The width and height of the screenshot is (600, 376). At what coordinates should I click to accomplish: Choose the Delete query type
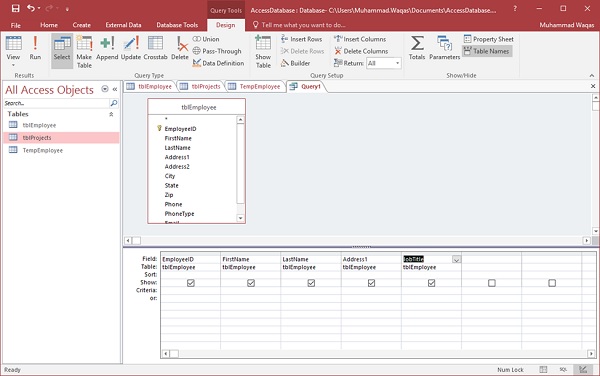179,48
